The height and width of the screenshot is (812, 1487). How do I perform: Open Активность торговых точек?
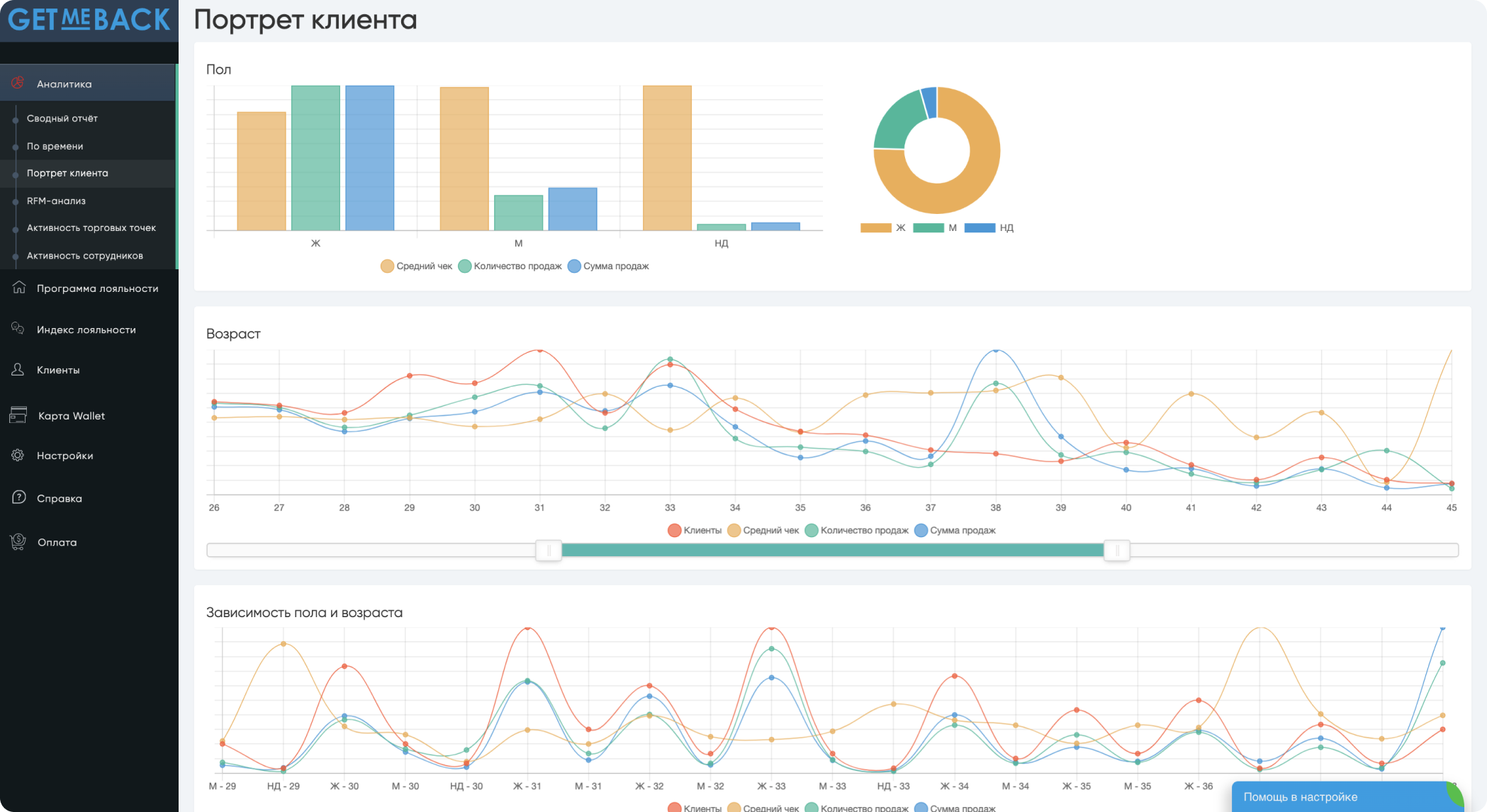(91, 227)
